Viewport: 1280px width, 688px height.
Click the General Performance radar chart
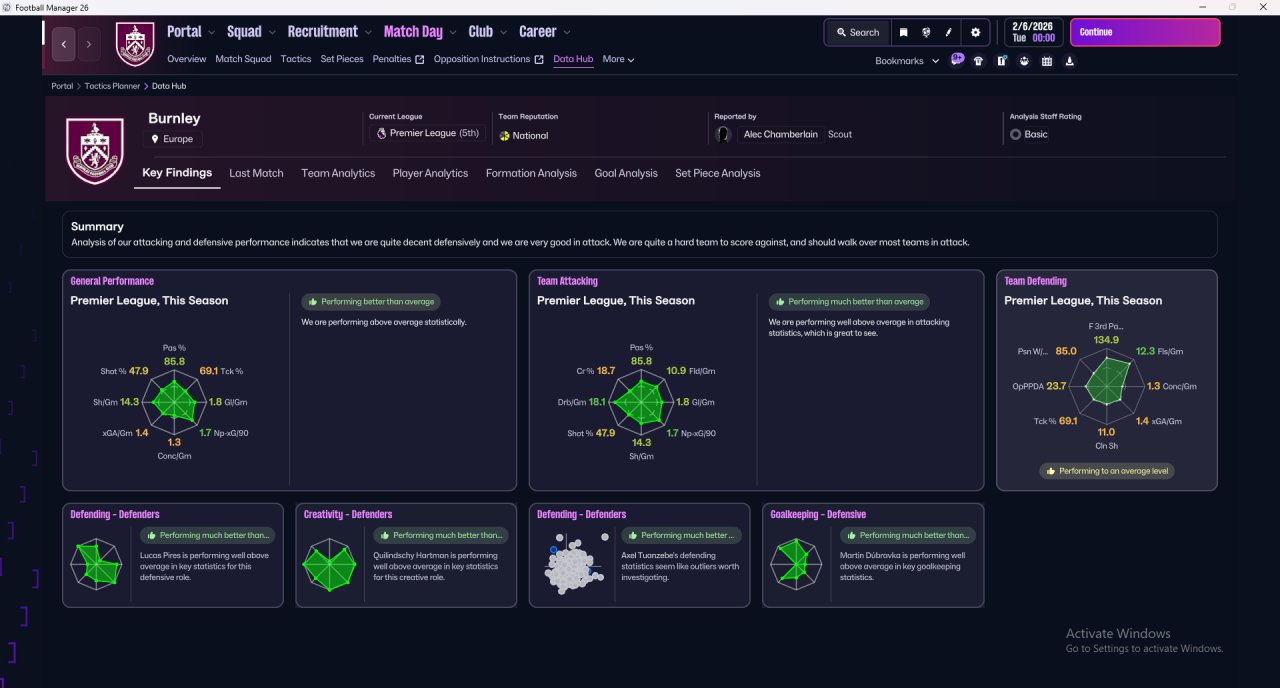pos(174,401)
